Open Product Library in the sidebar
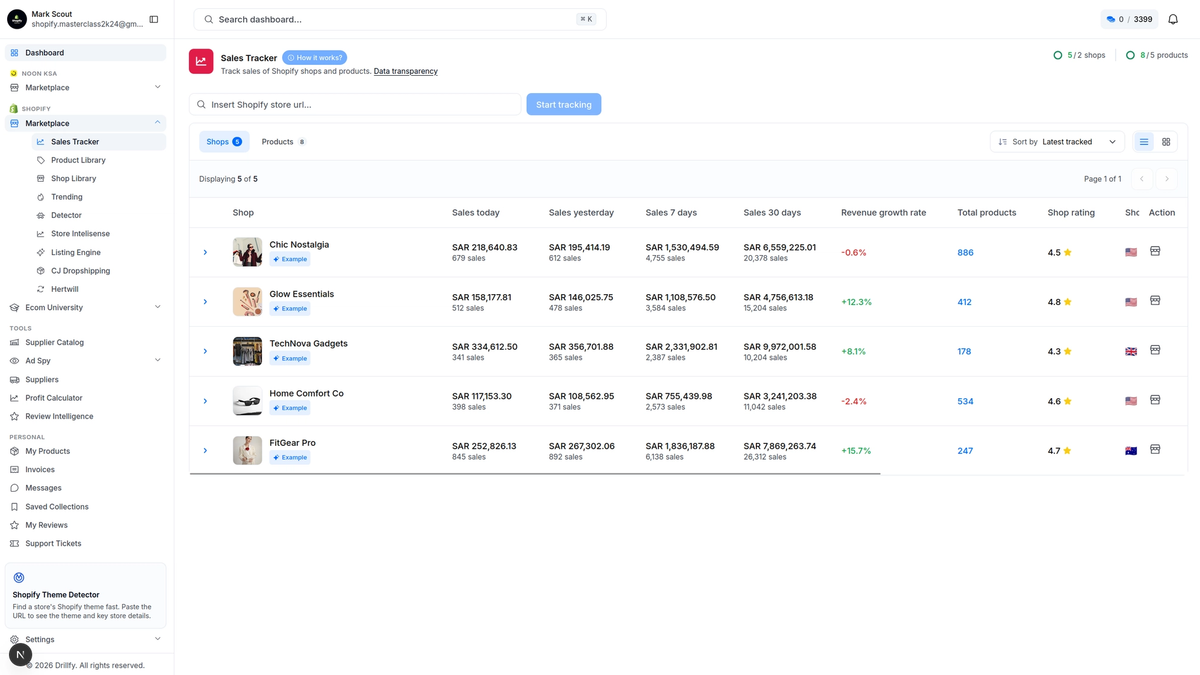 point(78,160)
